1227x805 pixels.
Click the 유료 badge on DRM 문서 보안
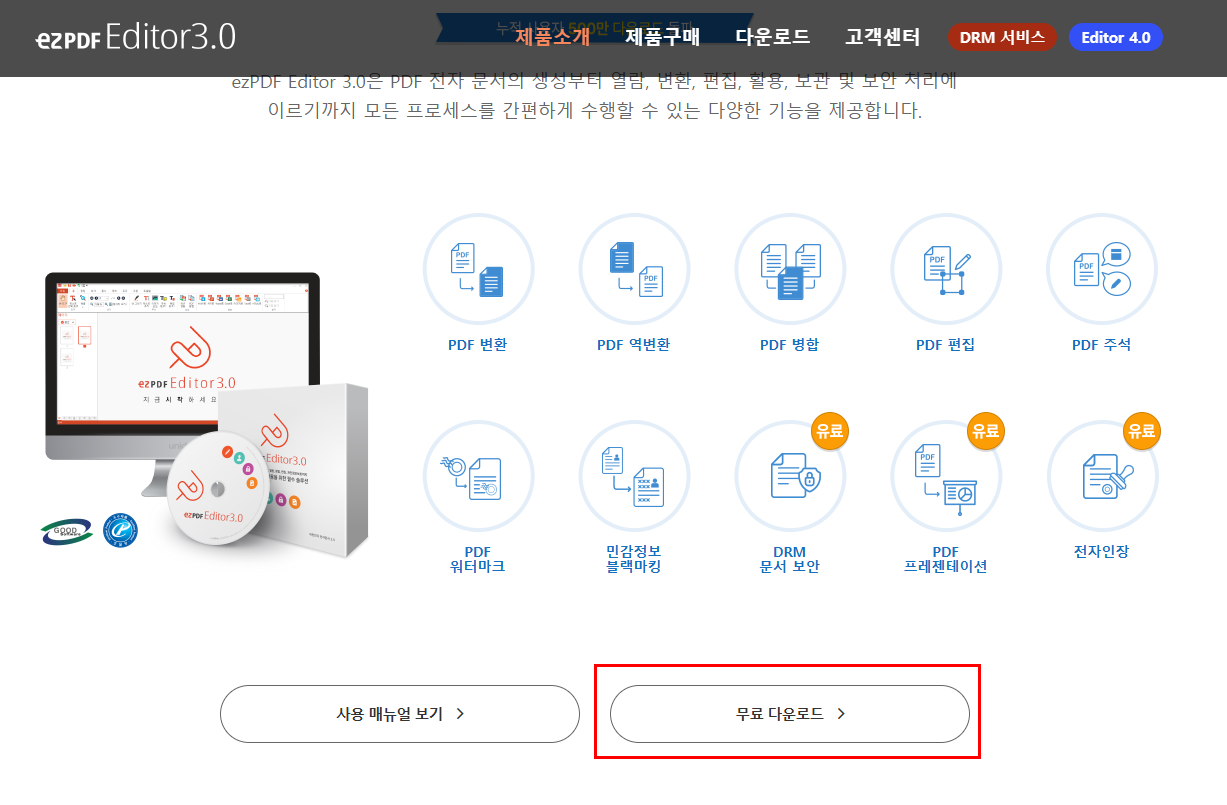coord(830,432)
